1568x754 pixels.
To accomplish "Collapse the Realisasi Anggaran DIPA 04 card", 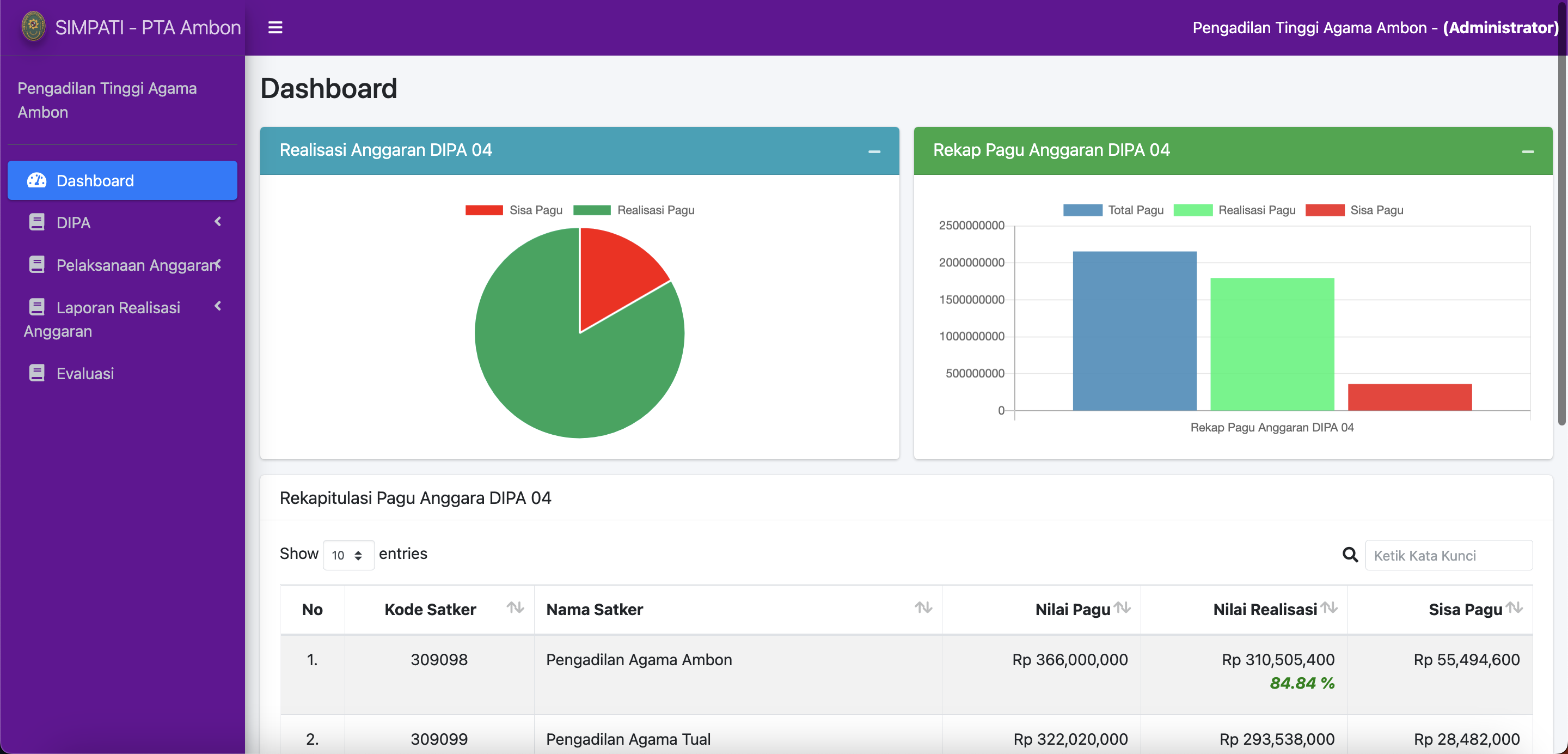I will click(x=874, y=151).
